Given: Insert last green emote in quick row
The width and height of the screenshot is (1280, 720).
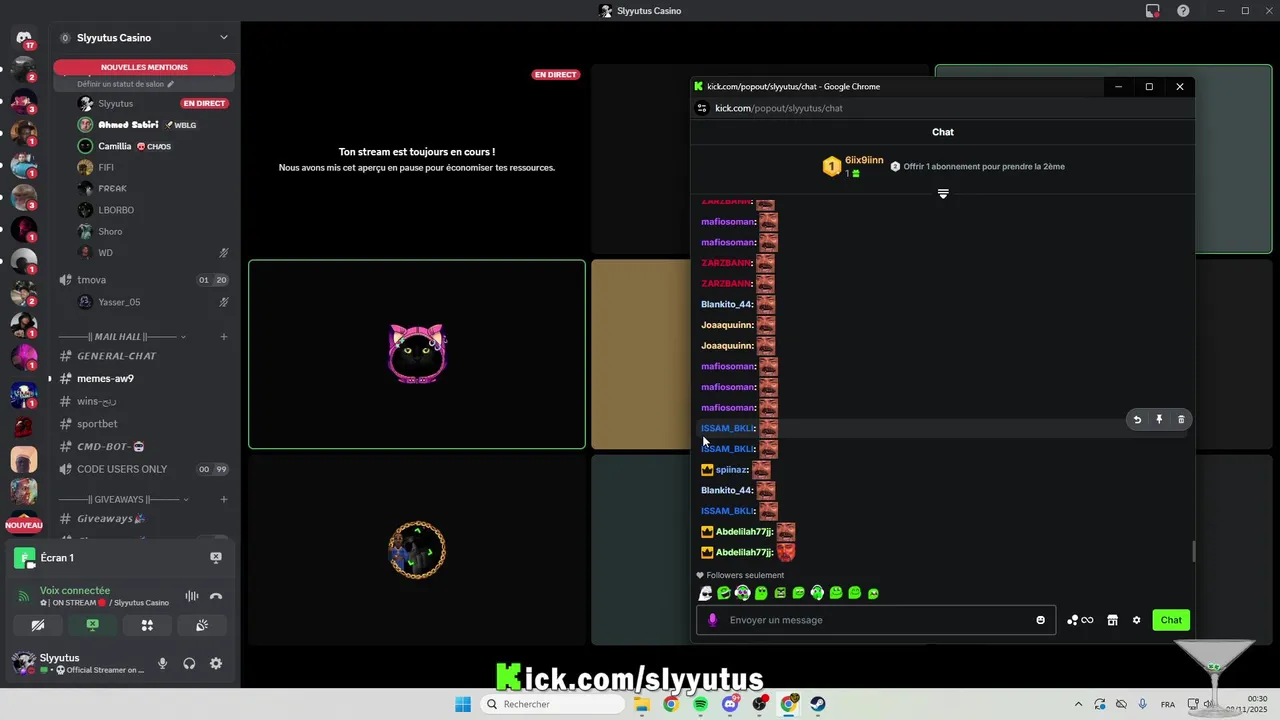Looking at the screenshot, I should tap(873, 593).
